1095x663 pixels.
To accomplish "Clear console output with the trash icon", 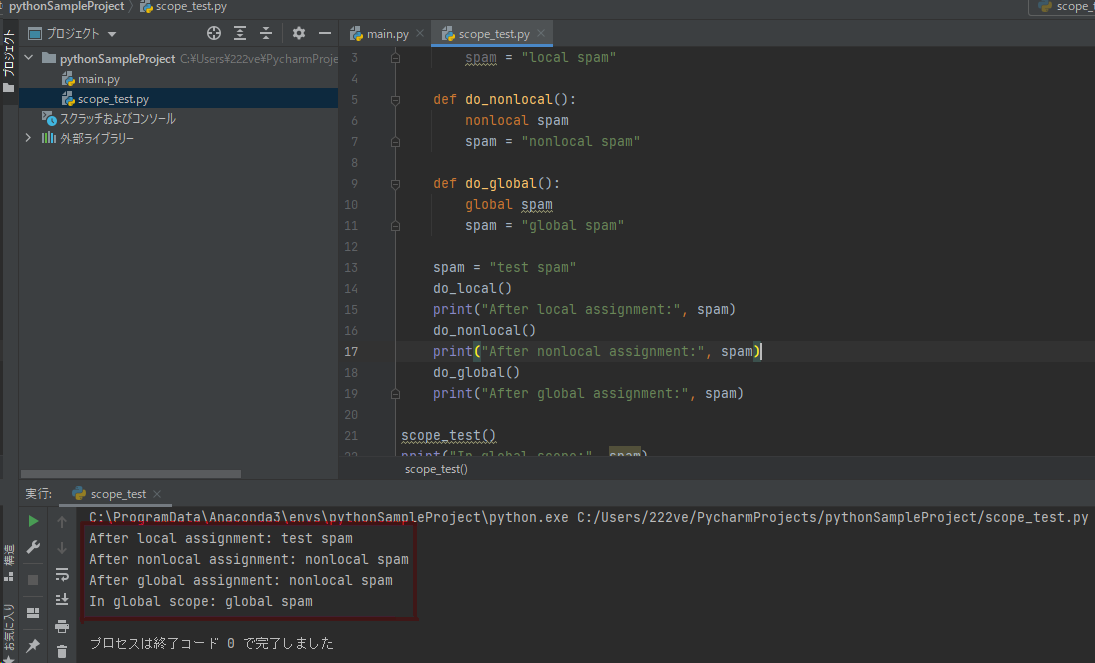I will click(62, 651).
